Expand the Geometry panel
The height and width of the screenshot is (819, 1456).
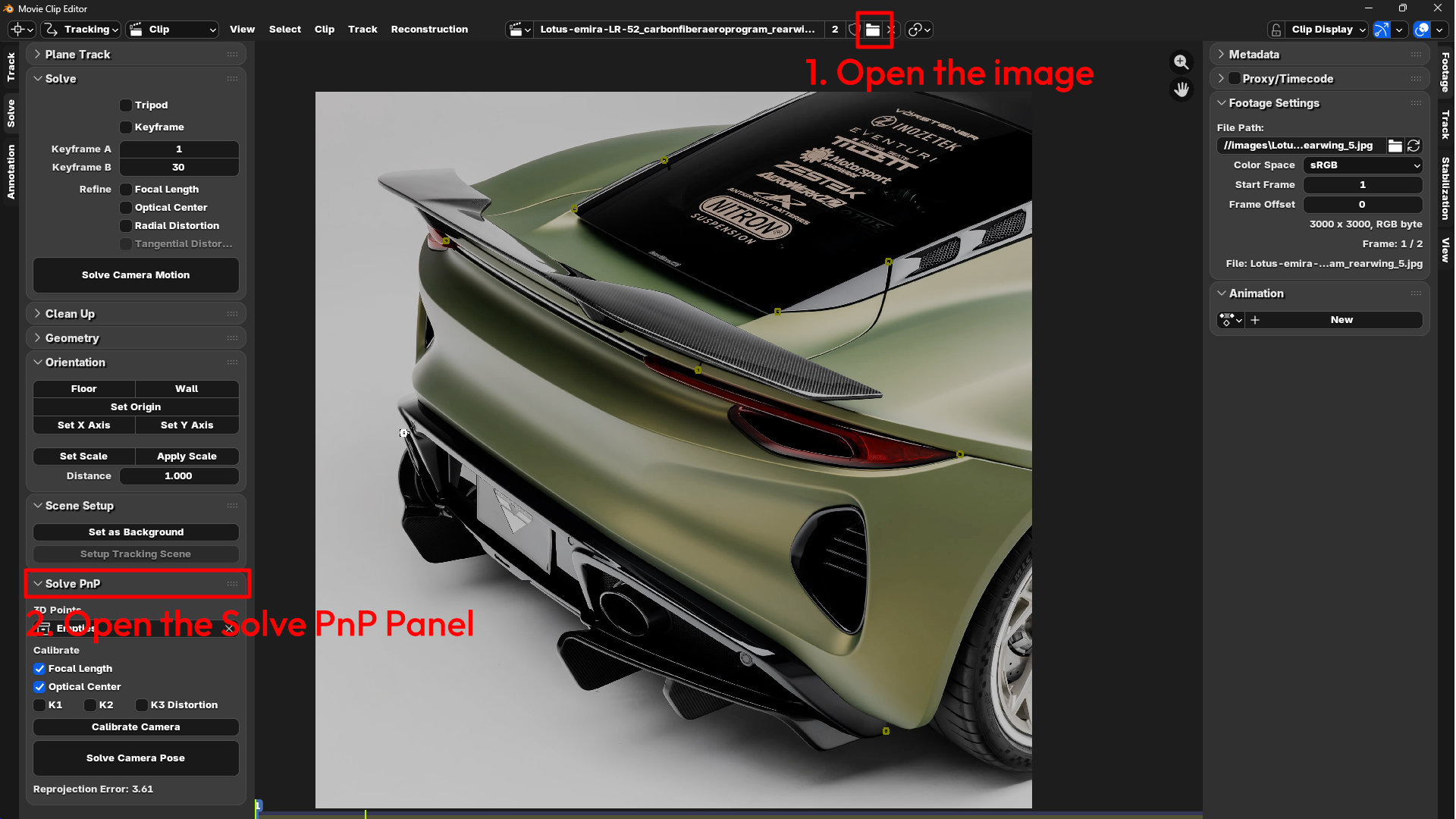click(136, 338)
